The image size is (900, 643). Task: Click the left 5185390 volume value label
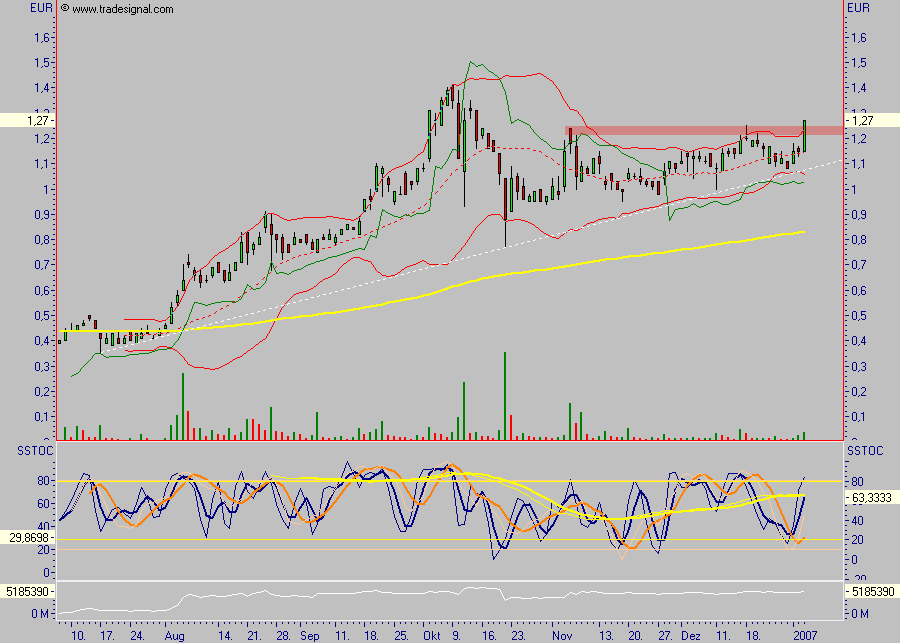[26, 593]
